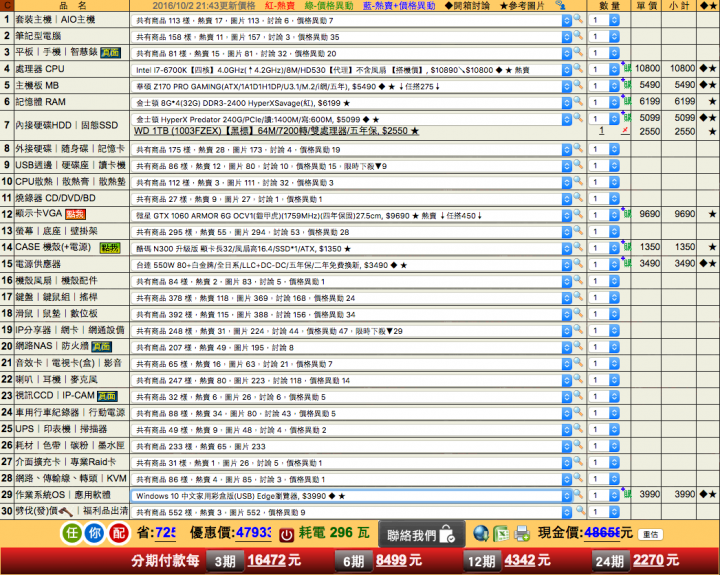
Task: Click the green 購 icon in the CPU row
Action: pos(627,68)
